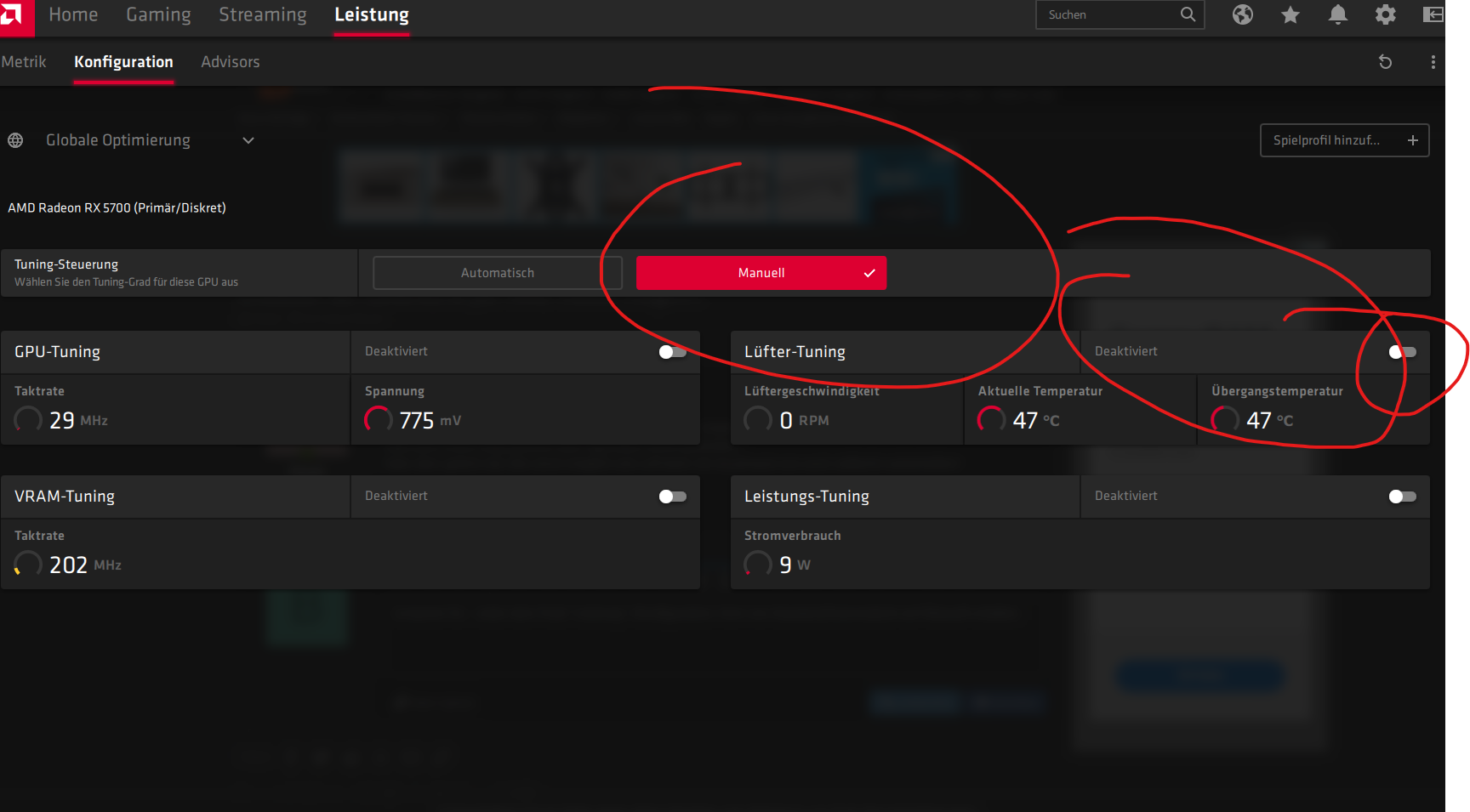Image resolution: width=1470 pixels, height=812 pixels.
Task: Click the GPU Taktrate 29 MHz gauge
Action: pos(28,419)
